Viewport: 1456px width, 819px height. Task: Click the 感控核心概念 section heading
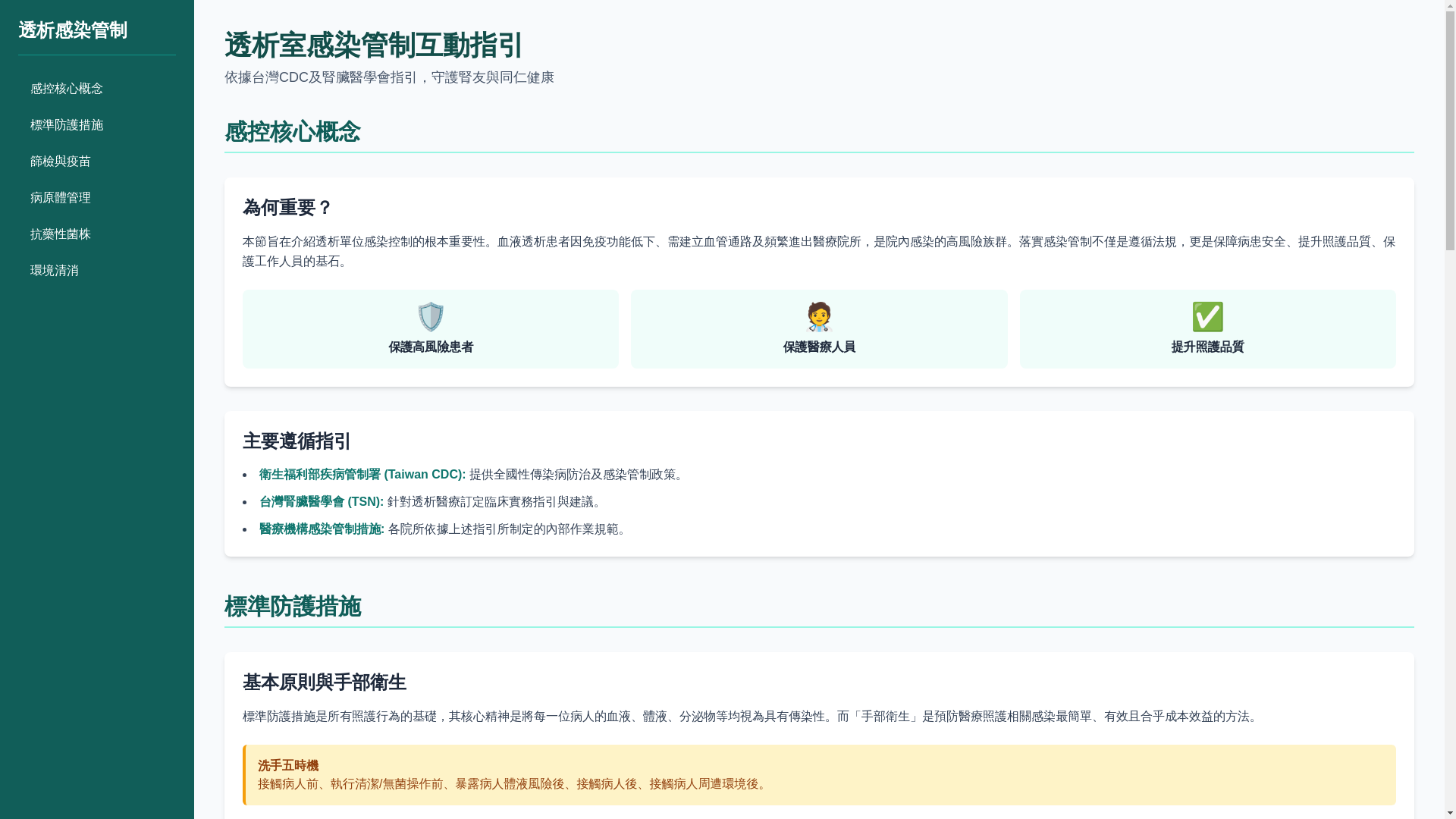point(293,132)
